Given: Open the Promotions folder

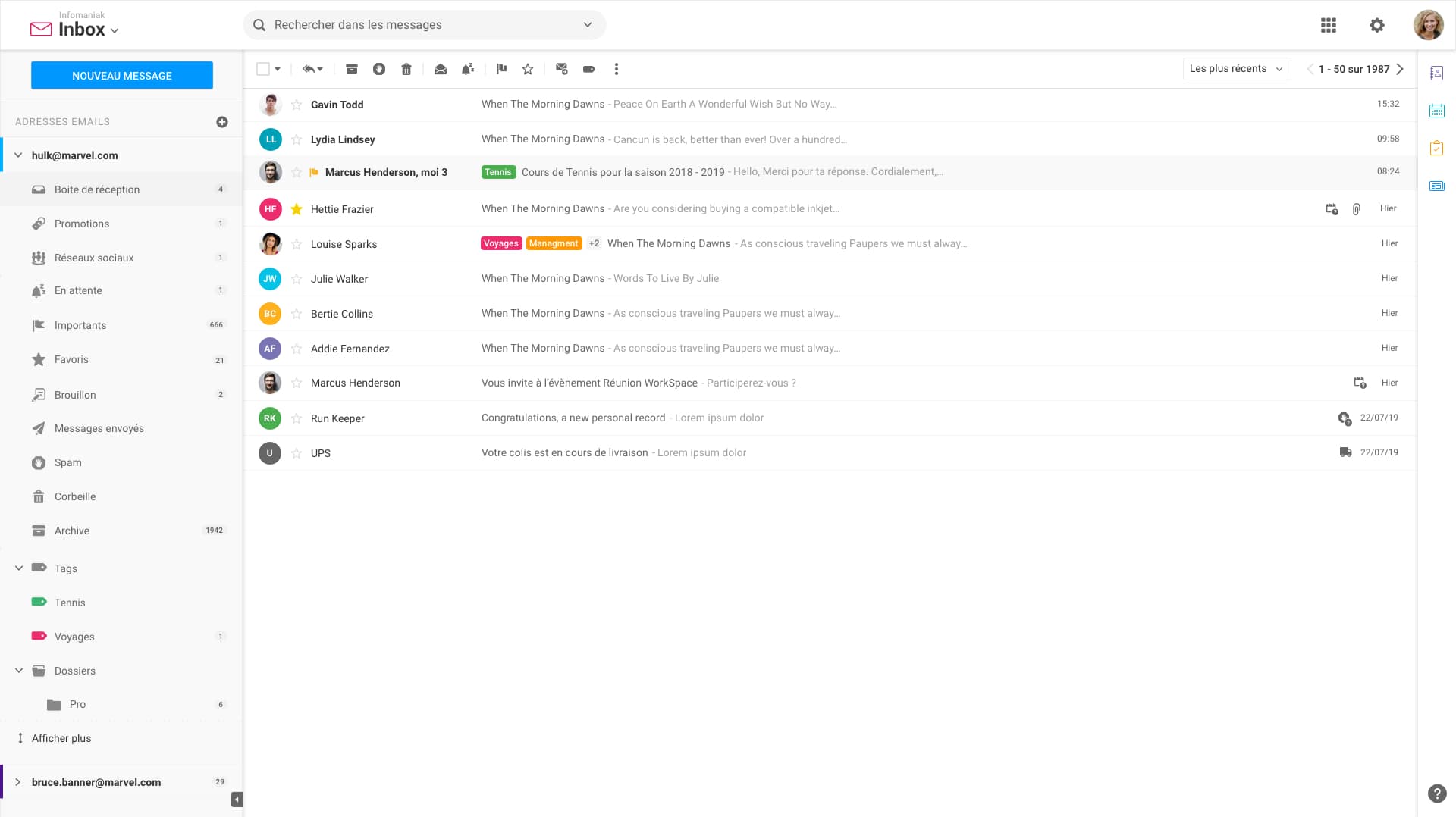Looking at the screenshot, I should pos(81,224).
